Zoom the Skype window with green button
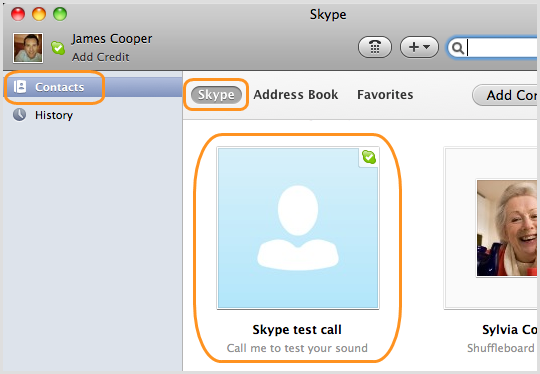Viewport: 540px width, 374px height. 60,14
